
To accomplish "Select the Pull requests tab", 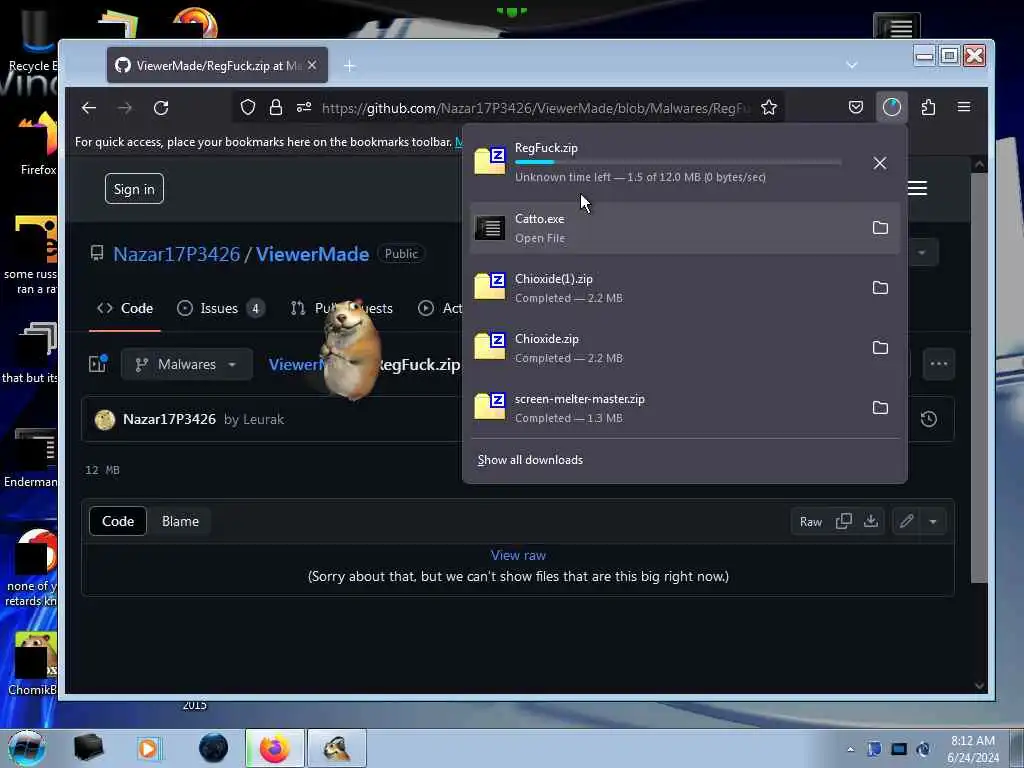I will click(x=342, y=308).
